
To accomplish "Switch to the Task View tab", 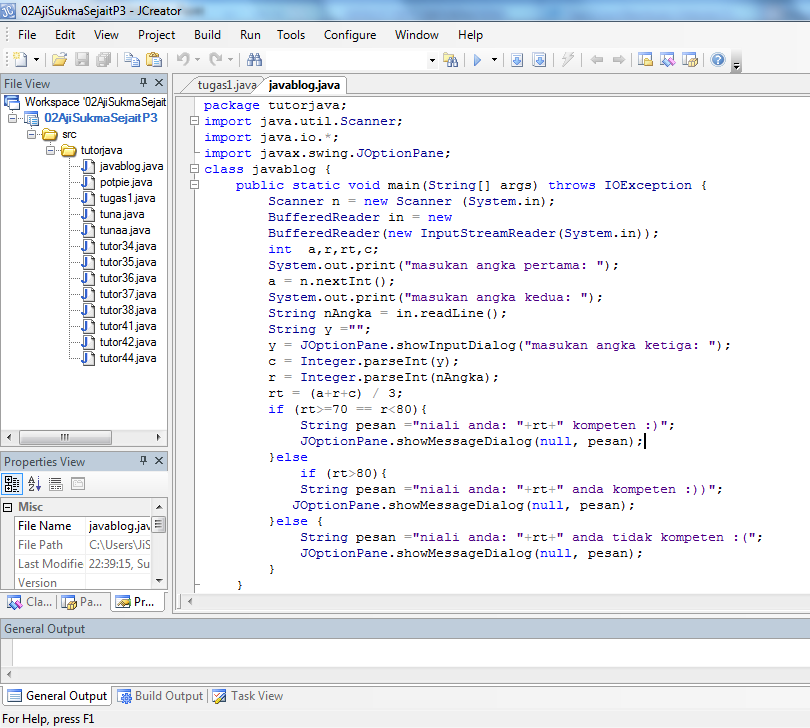I will pyautogui.click(x=248, y=696).
